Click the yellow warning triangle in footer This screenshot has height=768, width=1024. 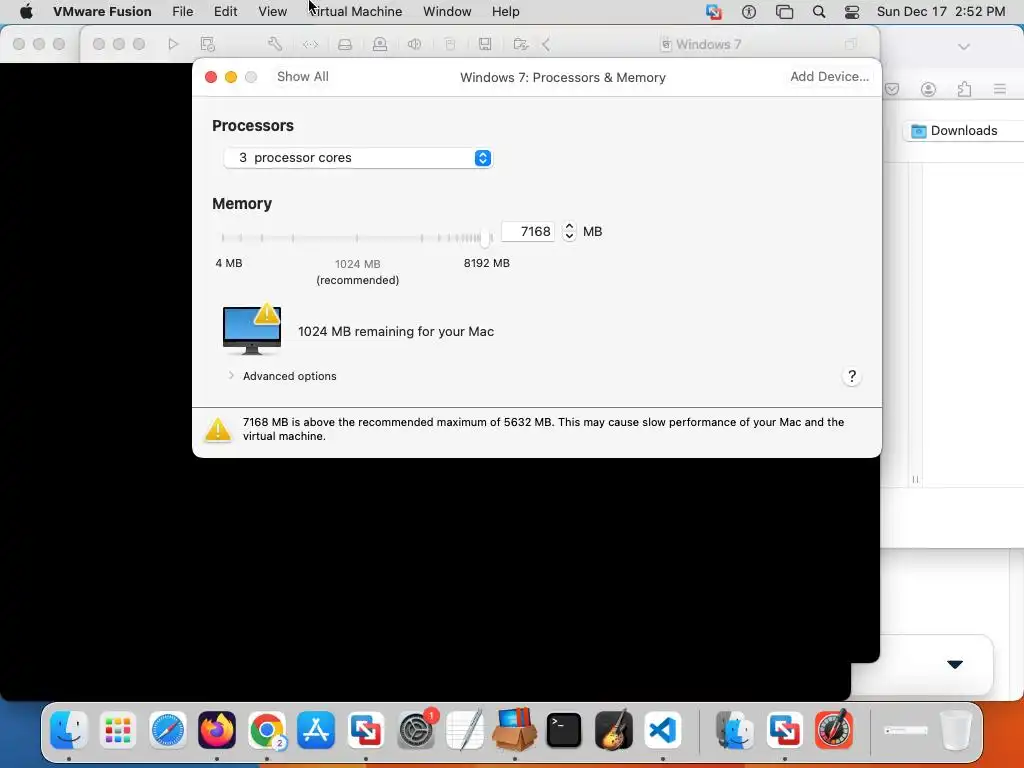coord(218,429)
